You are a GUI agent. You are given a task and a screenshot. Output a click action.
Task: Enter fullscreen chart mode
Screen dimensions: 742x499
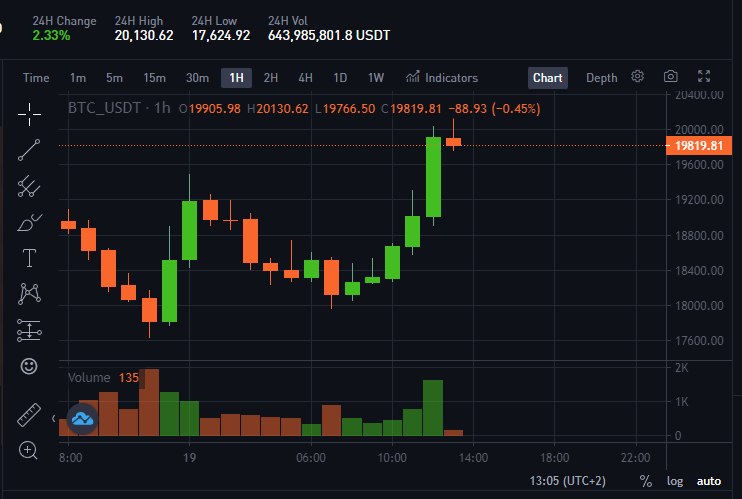click(704, 76)
